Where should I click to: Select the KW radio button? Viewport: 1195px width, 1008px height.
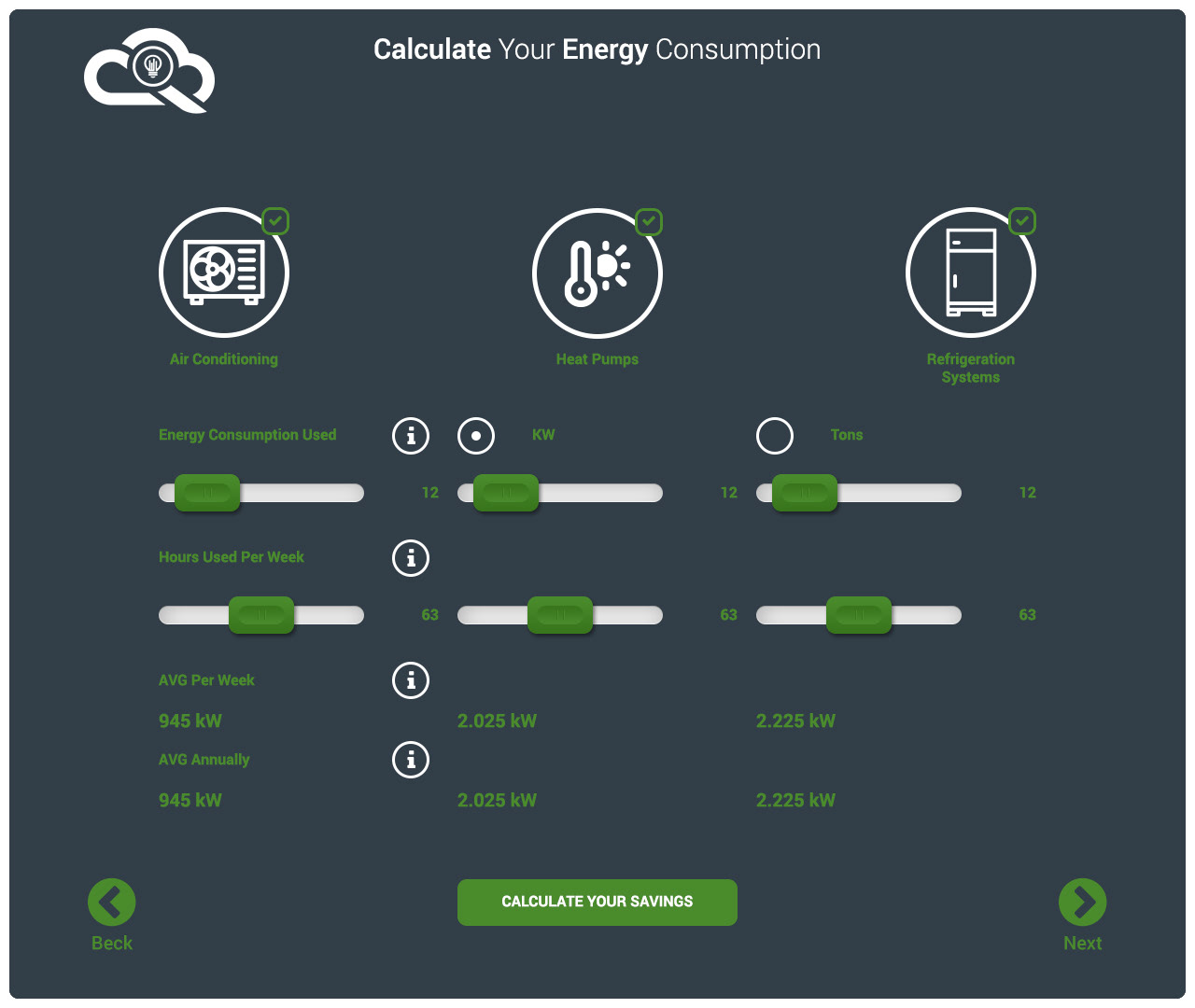[476, 436]
